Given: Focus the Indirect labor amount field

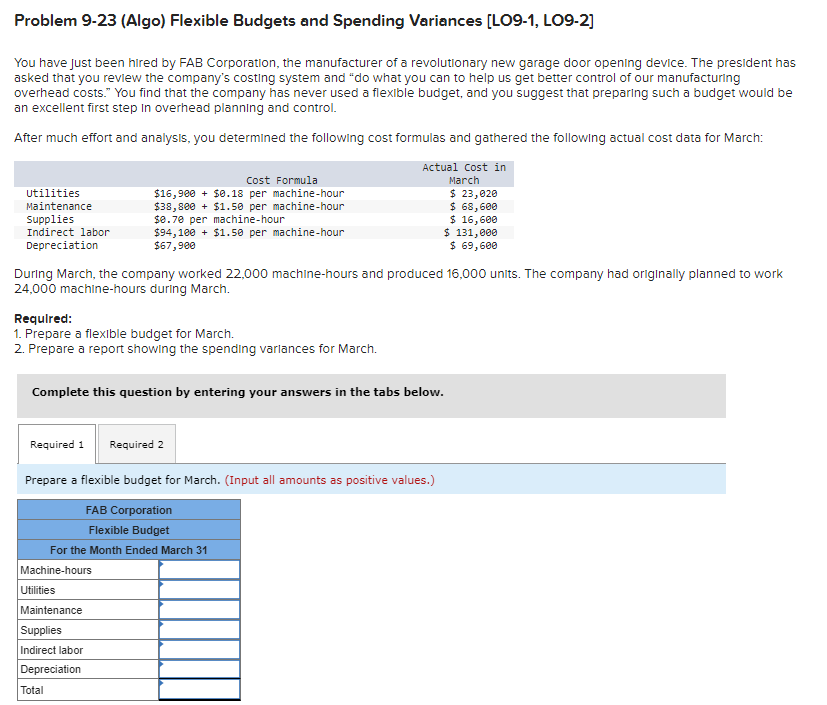Looking at the screenshot, I should [x=199, y=650].
